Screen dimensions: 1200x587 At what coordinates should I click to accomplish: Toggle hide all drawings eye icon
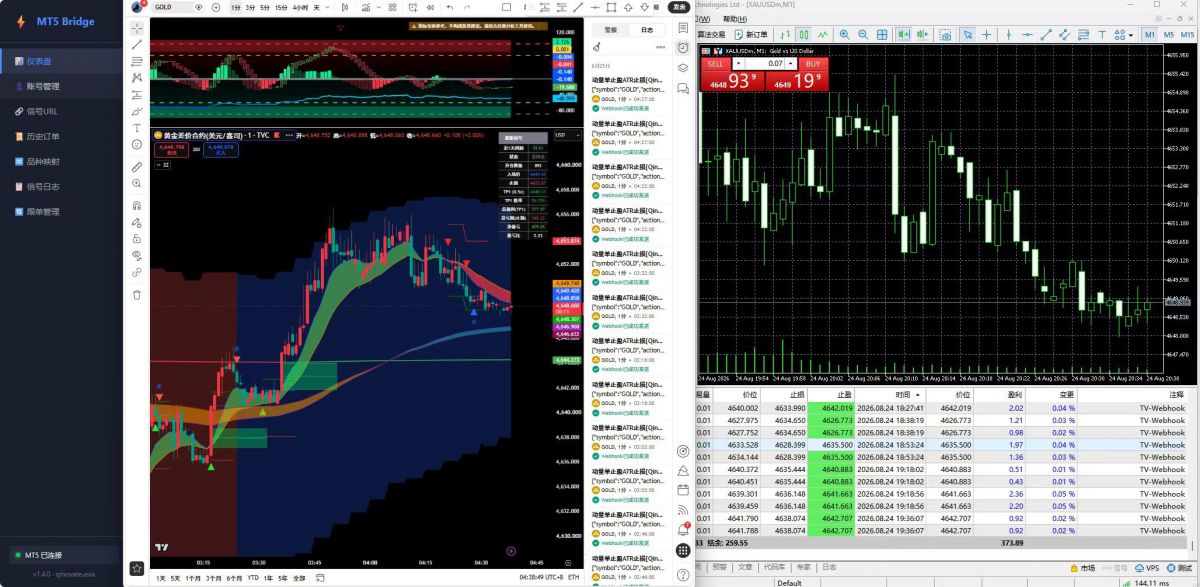coord(137,256)
